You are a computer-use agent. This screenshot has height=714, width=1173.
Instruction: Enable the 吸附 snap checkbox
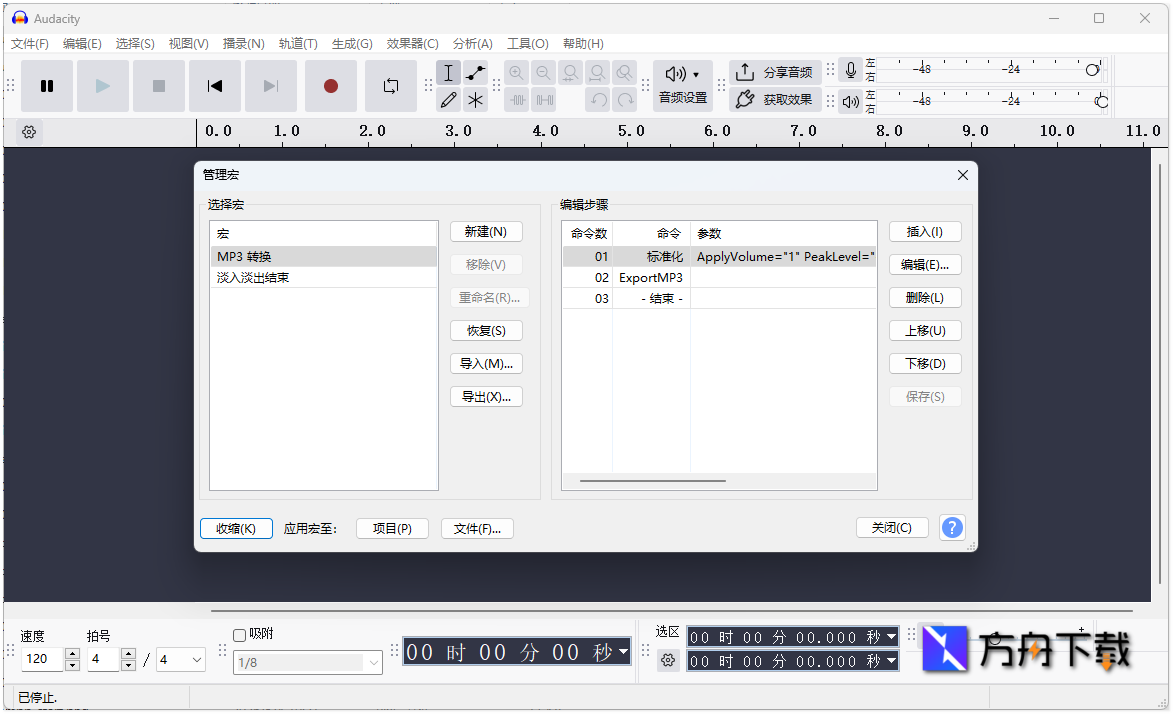pyautogui.click(x=239, y=635)
